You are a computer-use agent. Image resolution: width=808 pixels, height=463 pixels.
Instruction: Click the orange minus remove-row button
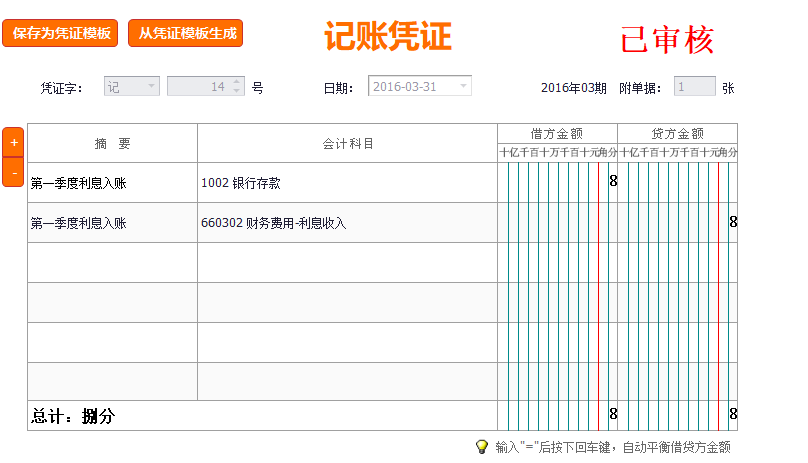(14, 172)
